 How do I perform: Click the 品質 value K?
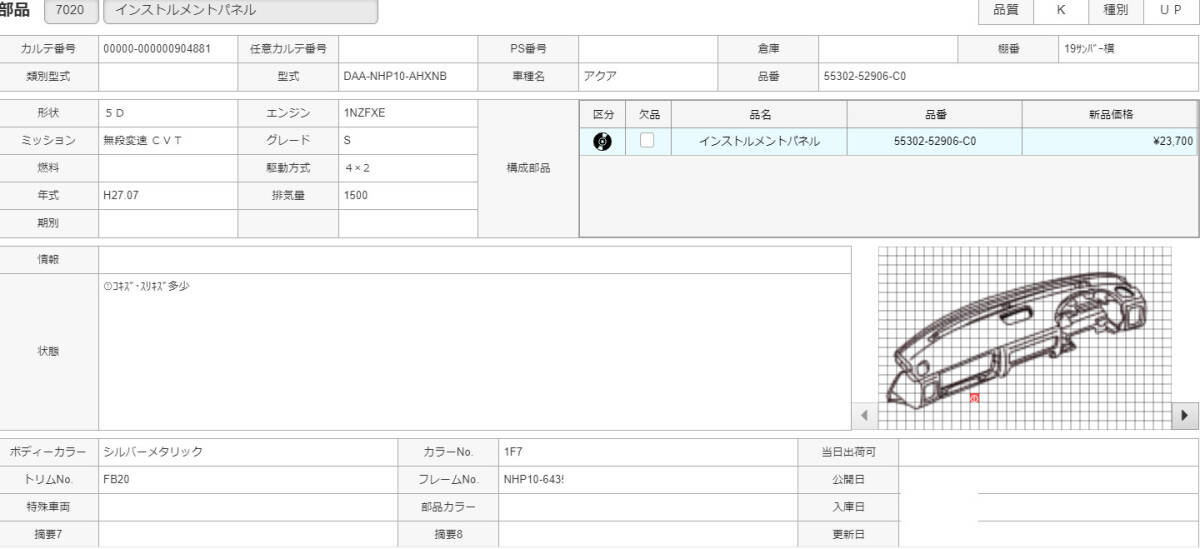1060,10
